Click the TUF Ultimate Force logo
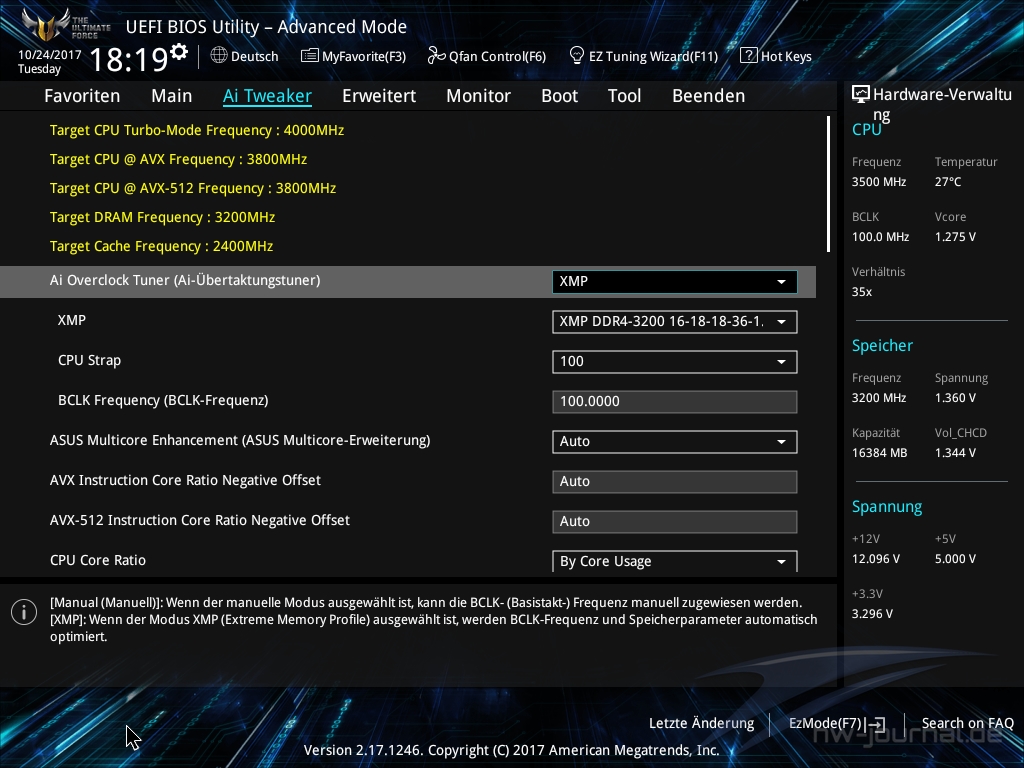The height and width of the screenshot is (768, 1024). [x=65, y=25]
